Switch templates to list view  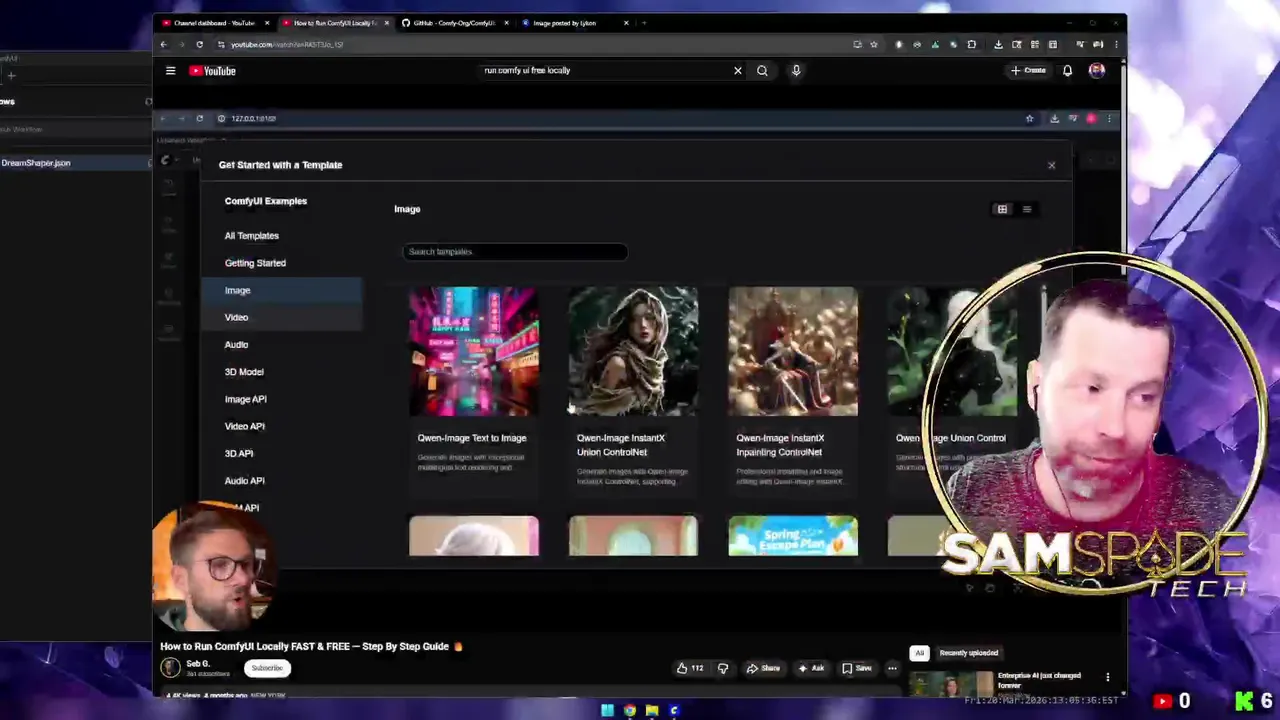tap(1026, 209)
